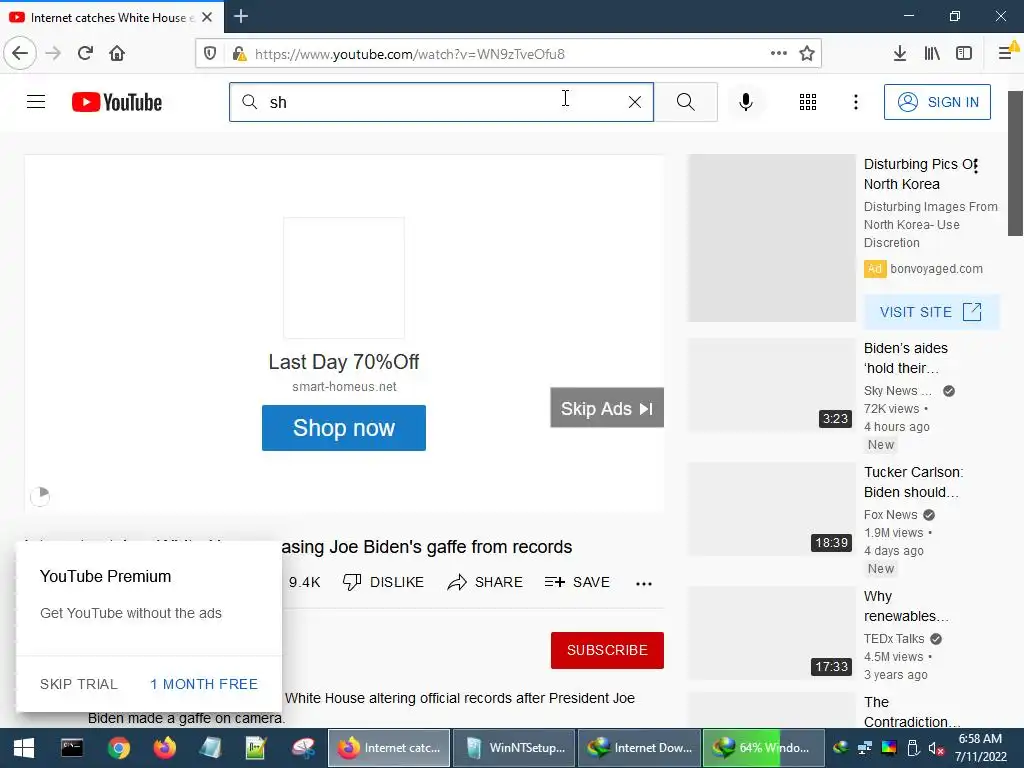Submit search with the magnifier button
Viewport: 1024px width, 768px height.
(686, 102)
